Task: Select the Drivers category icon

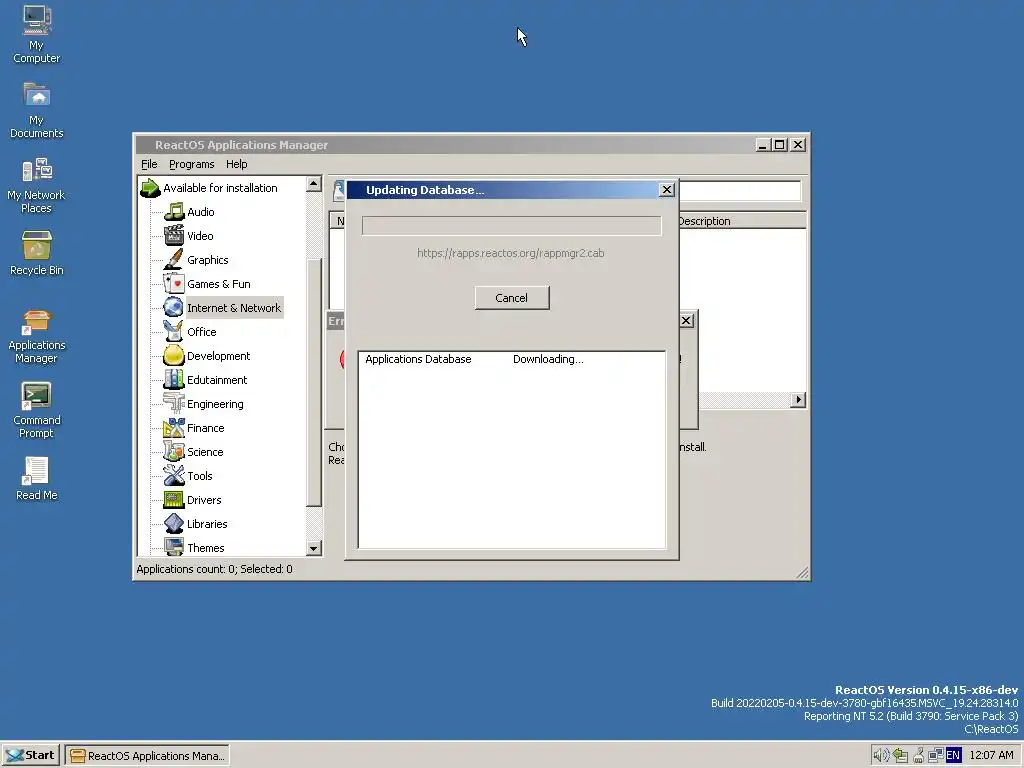Action: pos(174,500)
